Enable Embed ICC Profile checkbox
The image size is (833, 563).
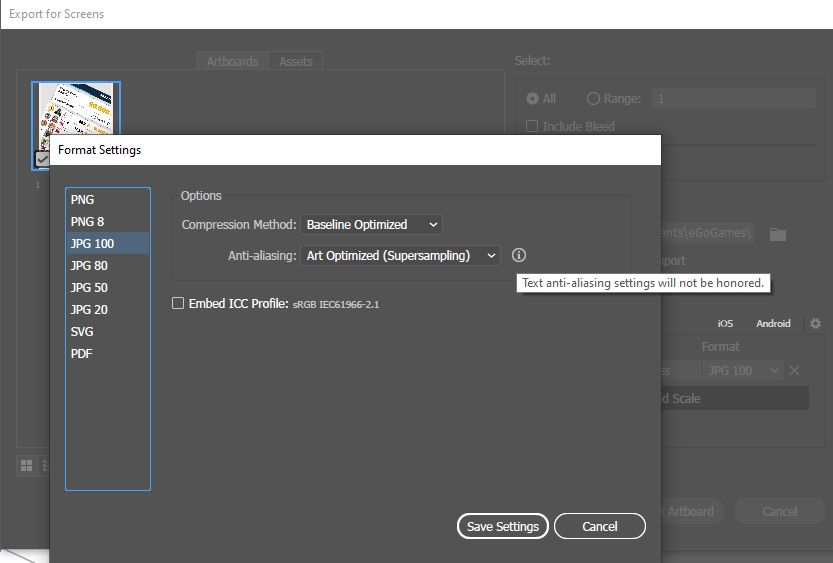[x=178, y=303]
